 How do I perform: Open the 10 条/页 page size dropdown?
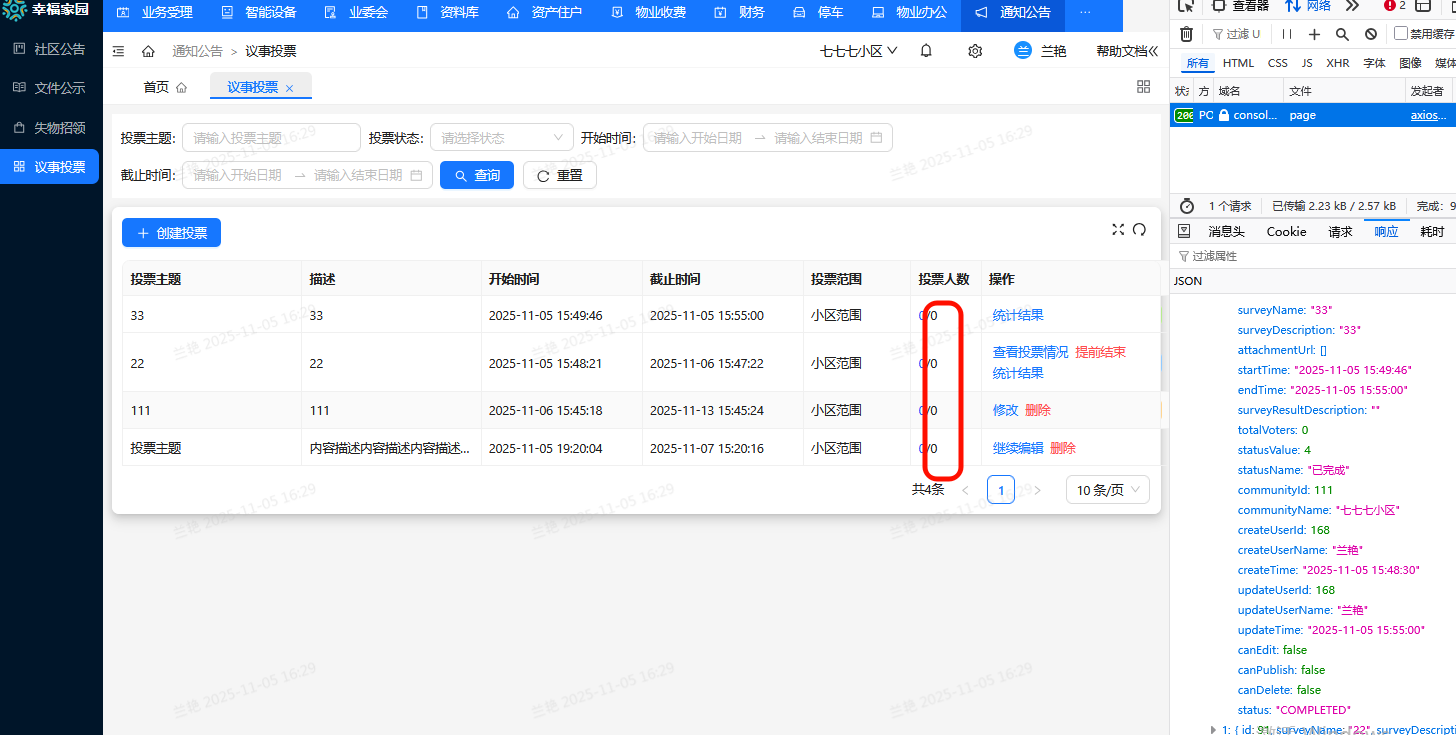[x=1107, y=490]
